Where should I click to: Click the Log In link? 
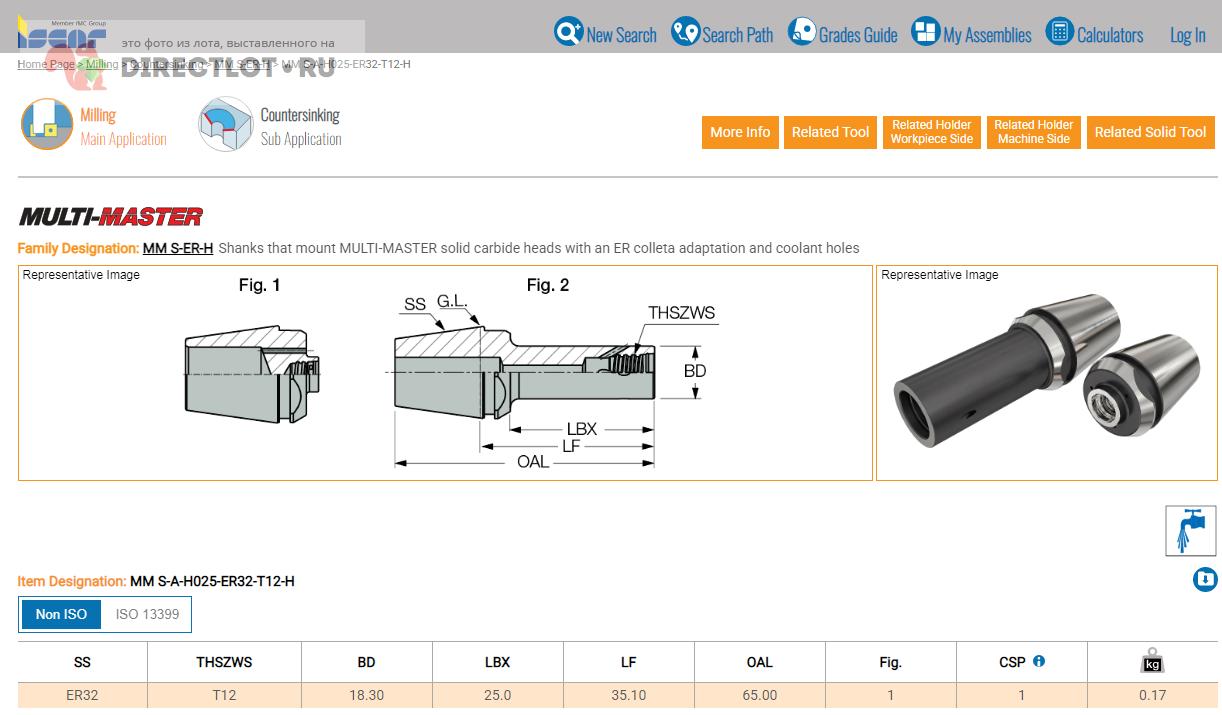click(1188, 35)
